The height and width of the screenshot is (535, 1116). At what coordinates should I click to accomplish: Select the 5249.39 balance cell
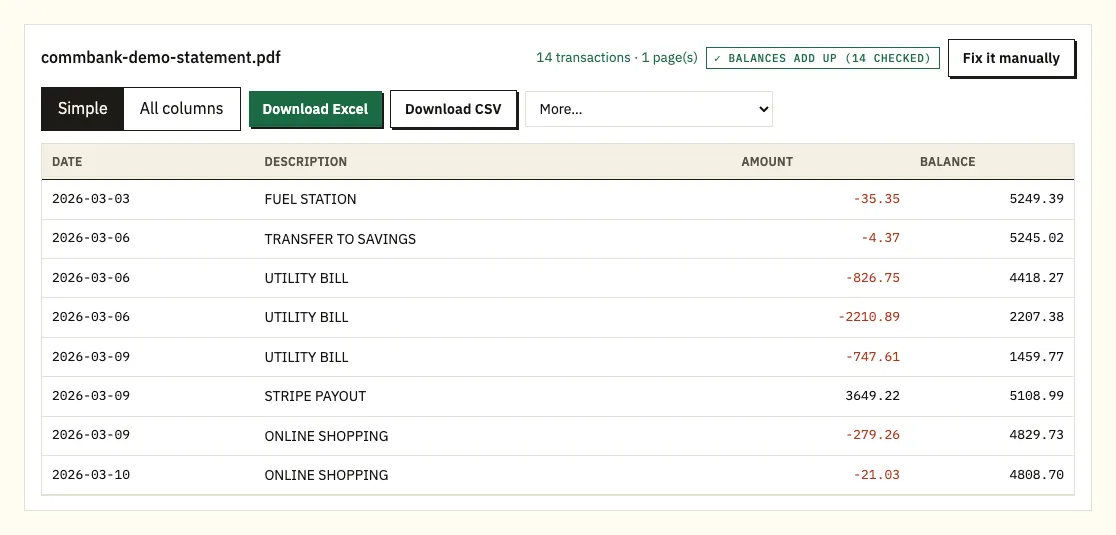click(x=1036, y=198)
